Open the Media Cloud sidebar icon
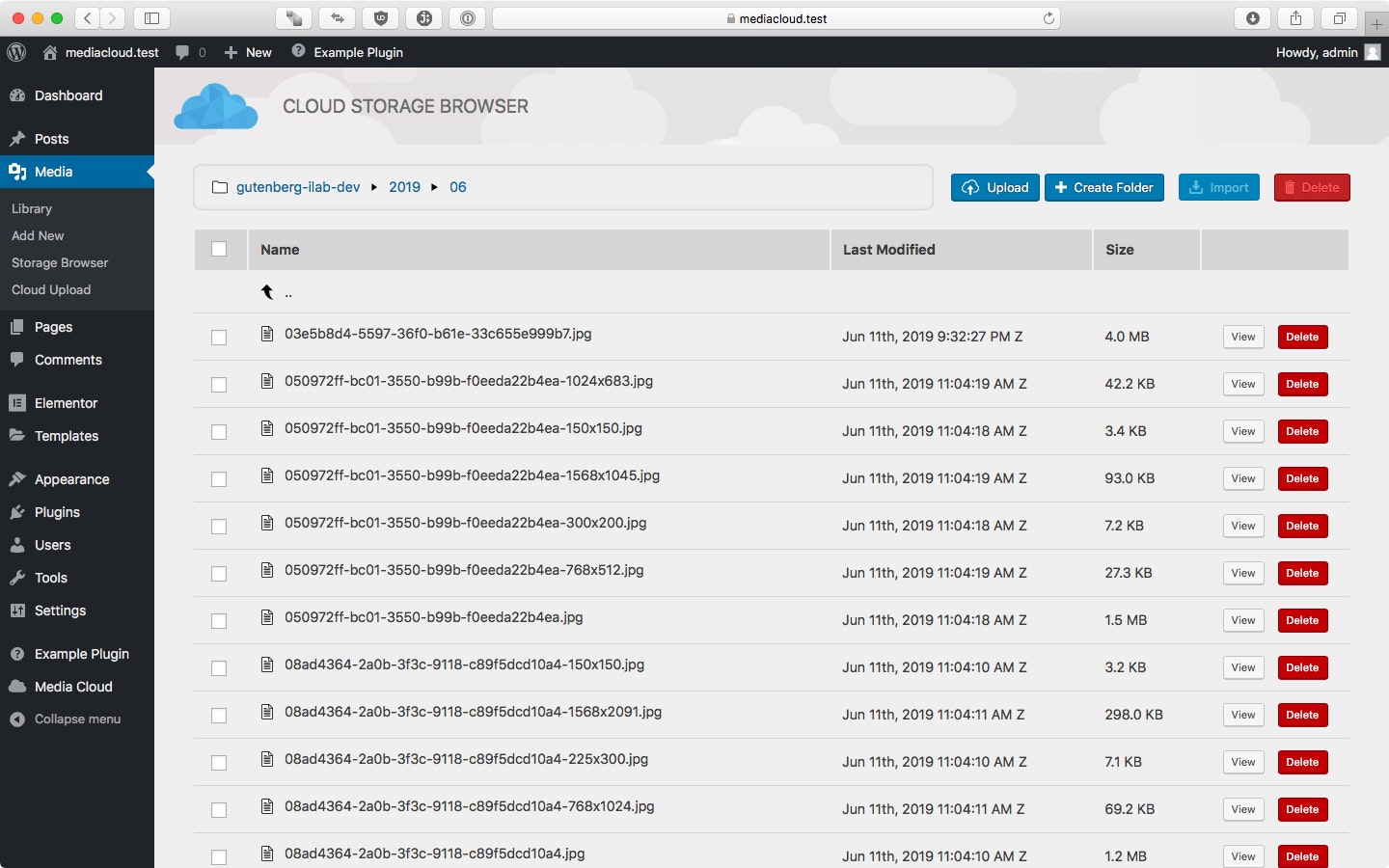The height and width of the screenshot is (868, 1389). click(16, 687)
